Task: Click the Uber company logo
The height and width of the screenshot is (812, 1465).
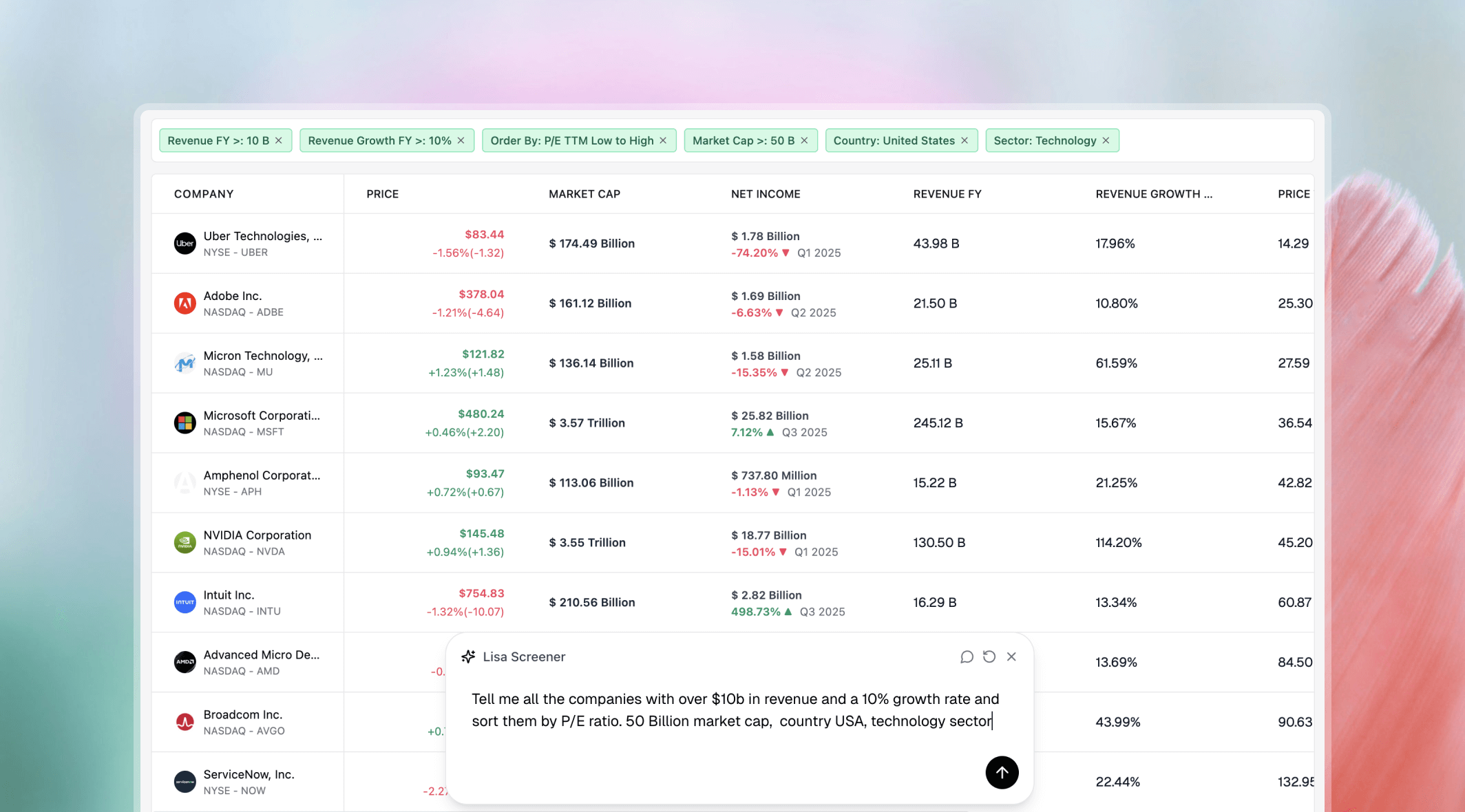Action: [x=185, y=243]
